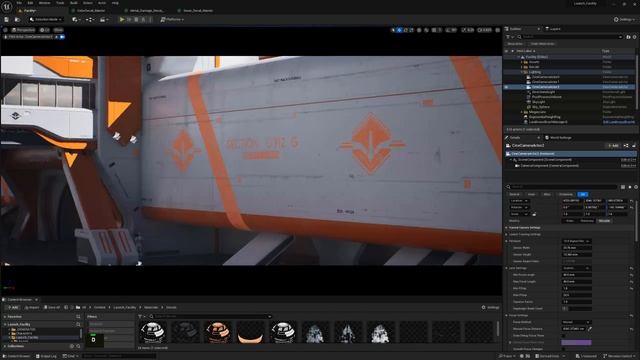The height and width of the screenshot is (360, 640).
Task: Click the Content Browser Import button
Action: [31, 307]
